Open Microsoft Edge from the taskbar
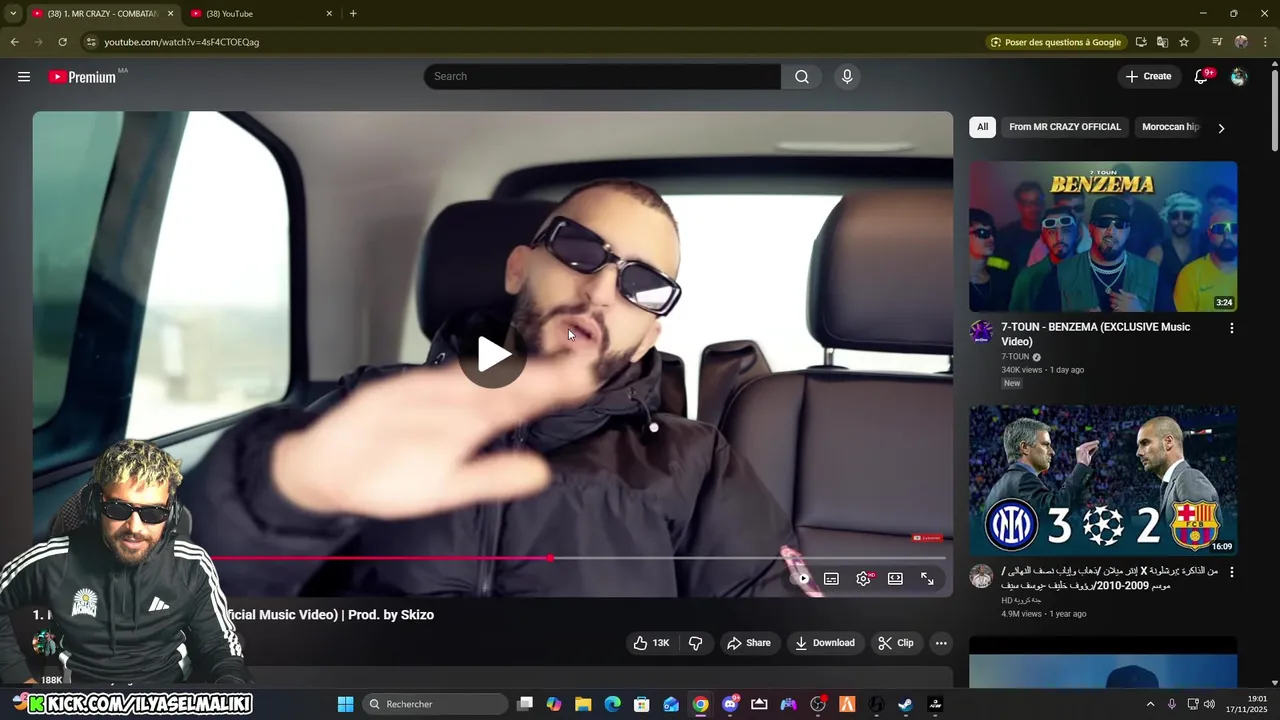This screenshot has height=720, width=1280. (612, 704)
